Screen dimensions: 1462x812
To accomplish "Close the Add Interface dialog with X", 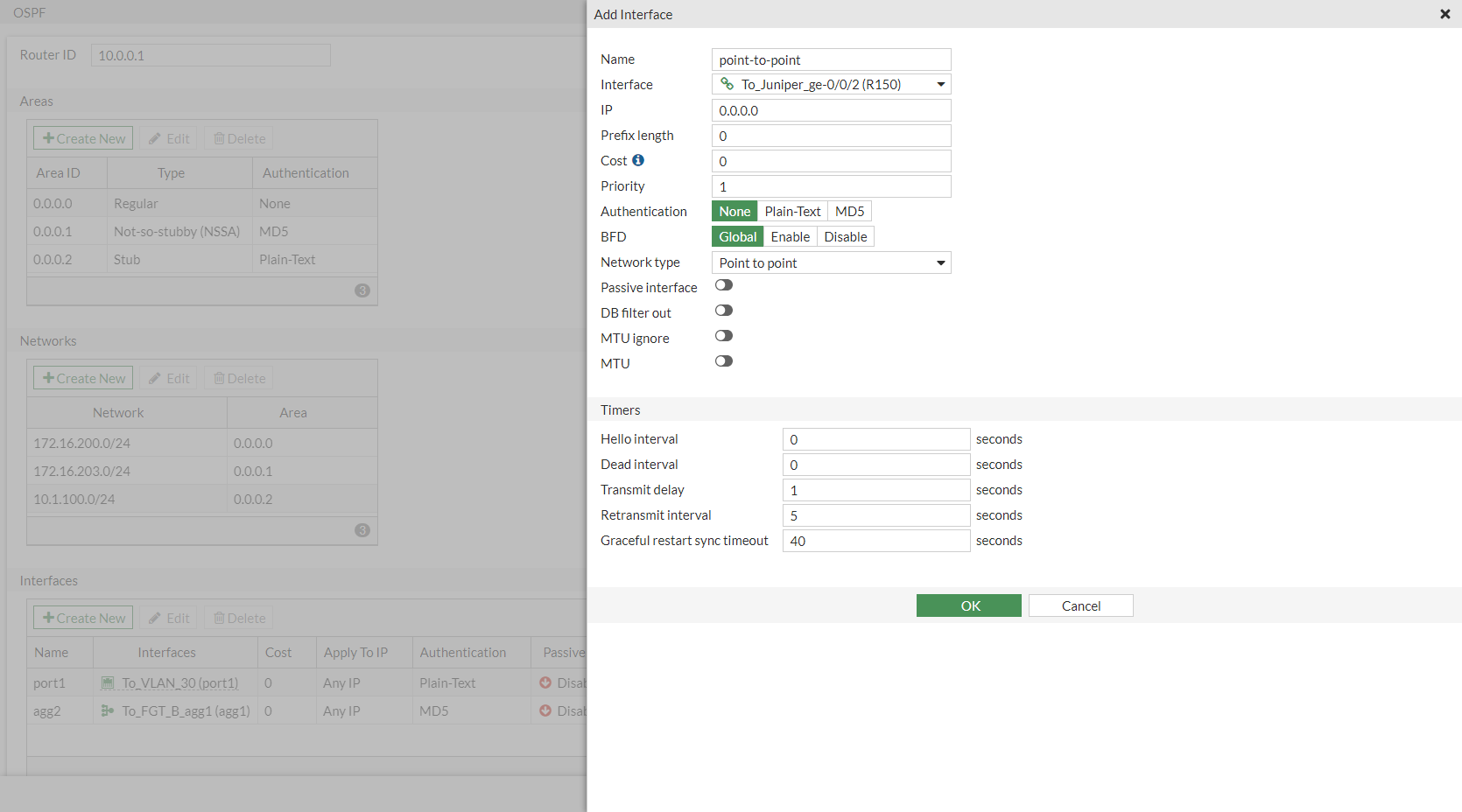I will (1444, 14).
